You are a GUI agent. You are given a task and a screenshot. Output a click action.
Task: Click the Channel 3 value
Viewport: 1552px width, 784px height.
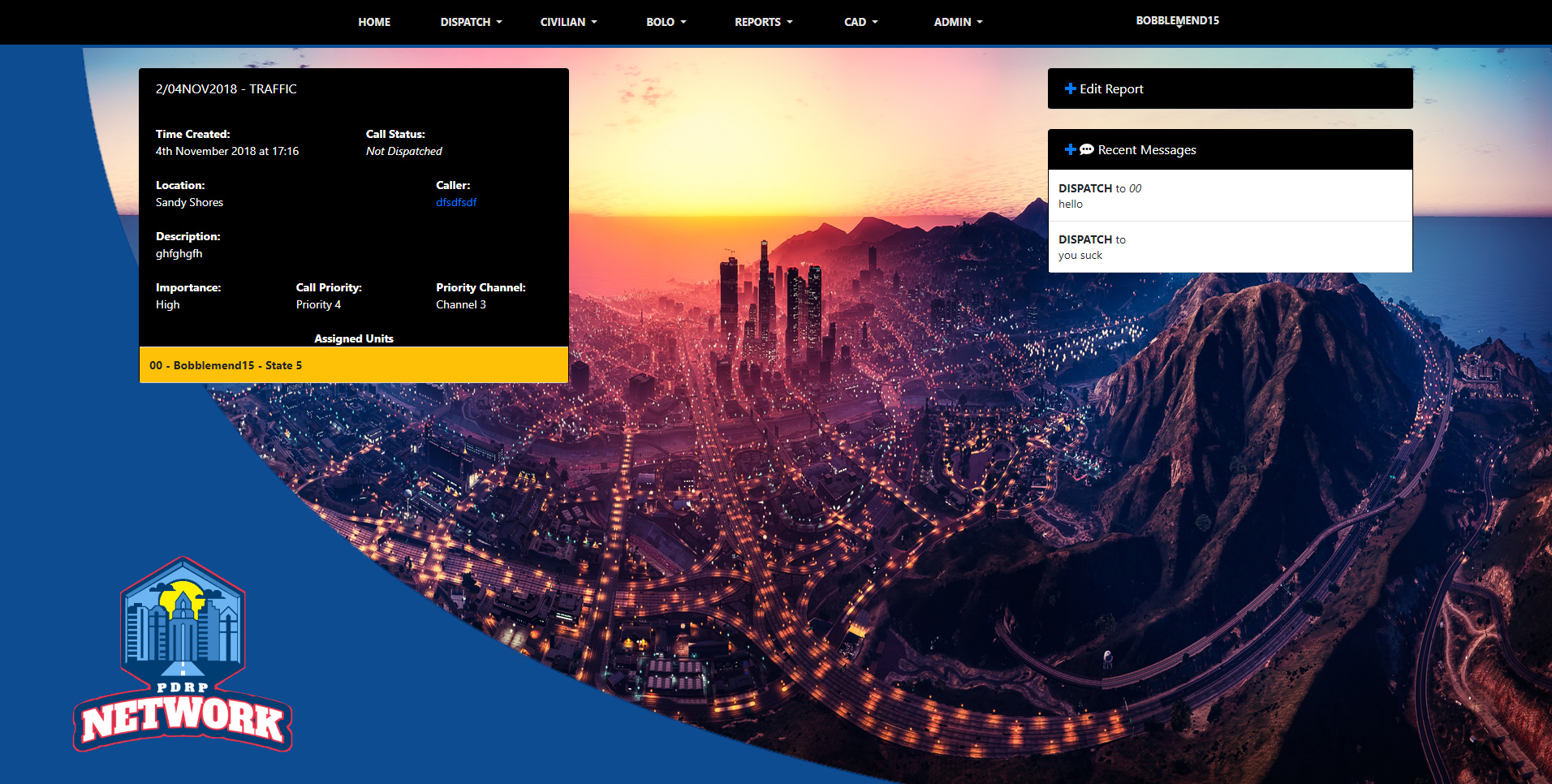[461, 304]
